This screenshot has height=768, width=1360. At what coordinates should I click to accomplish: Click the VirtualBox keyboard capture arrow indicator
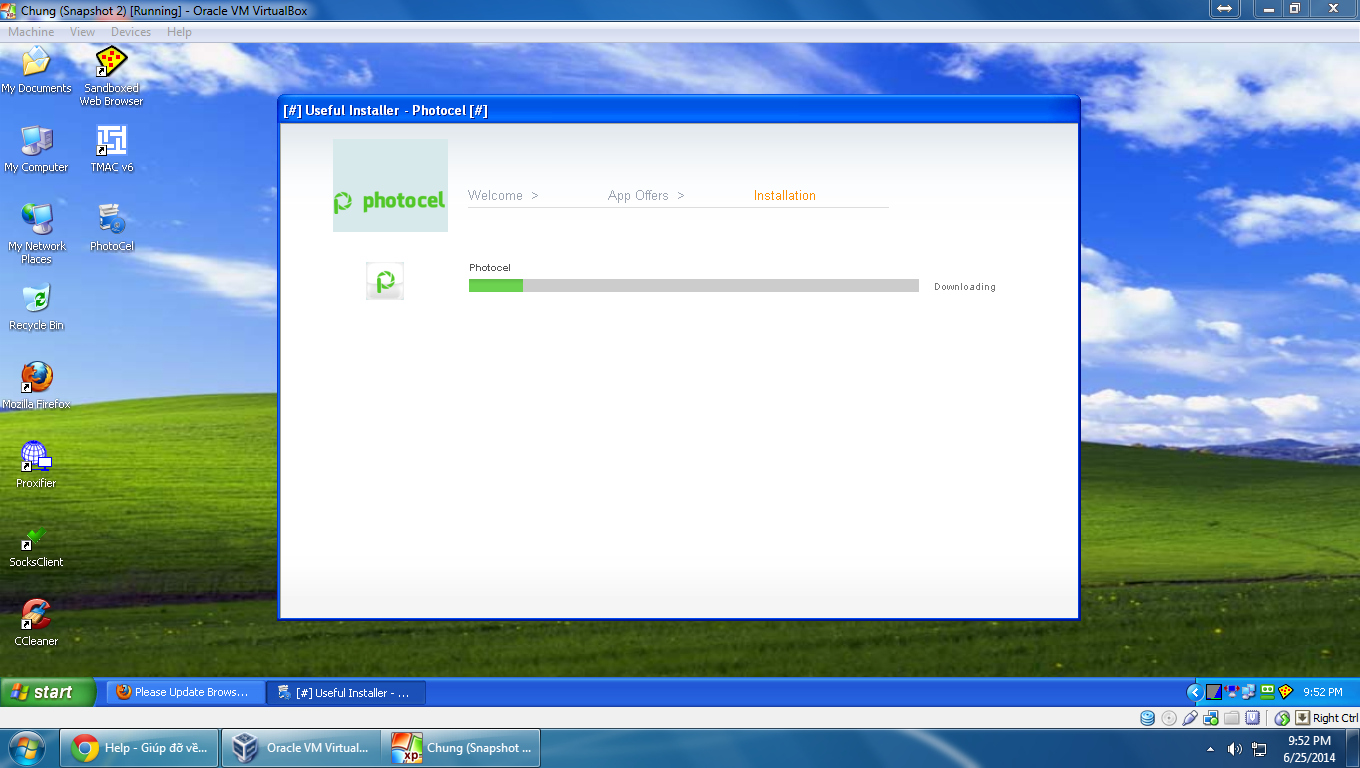tap(1302, 718)
